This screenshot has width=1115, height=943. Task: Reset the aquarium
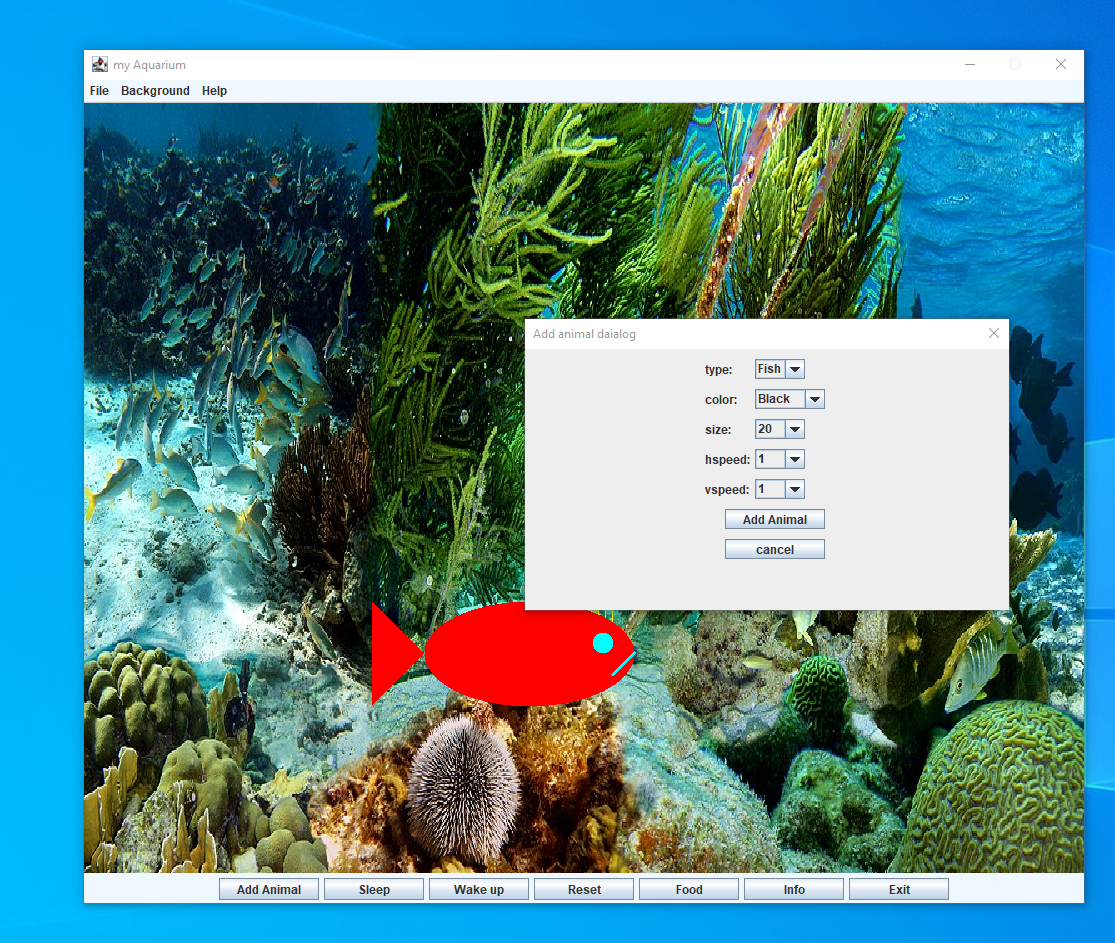583,888
